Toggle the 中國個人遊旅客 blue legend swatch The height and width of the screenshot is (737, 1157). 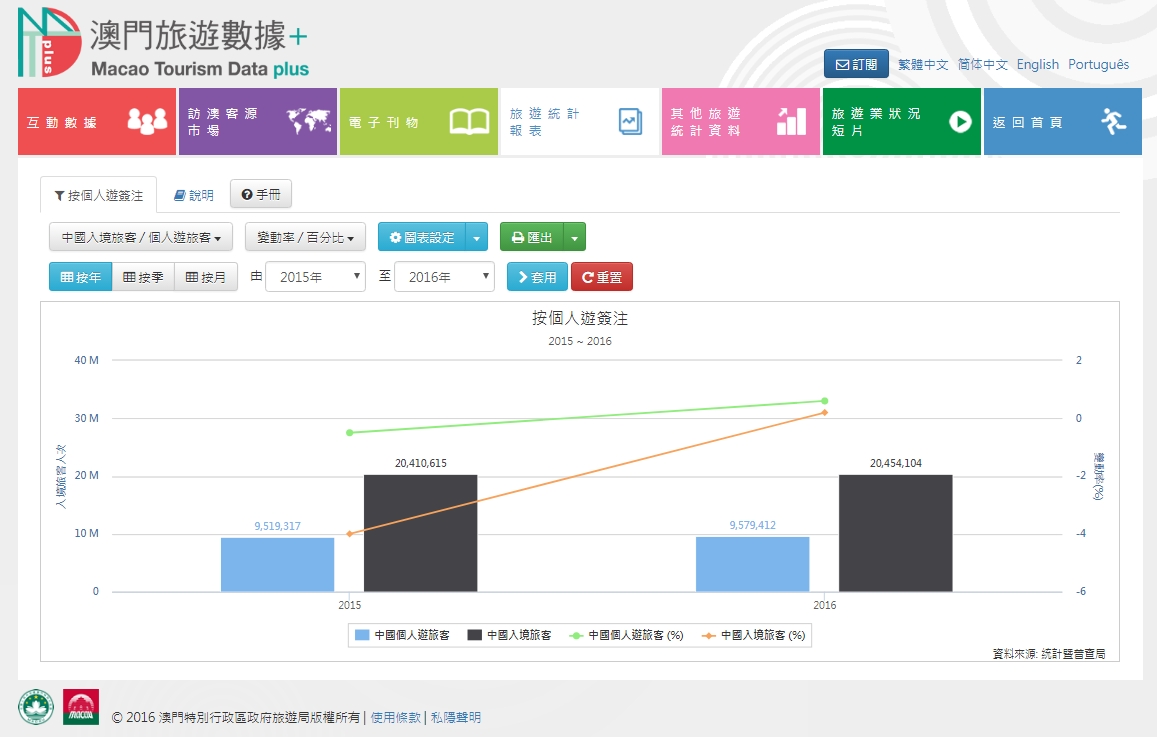coord(361,635)
